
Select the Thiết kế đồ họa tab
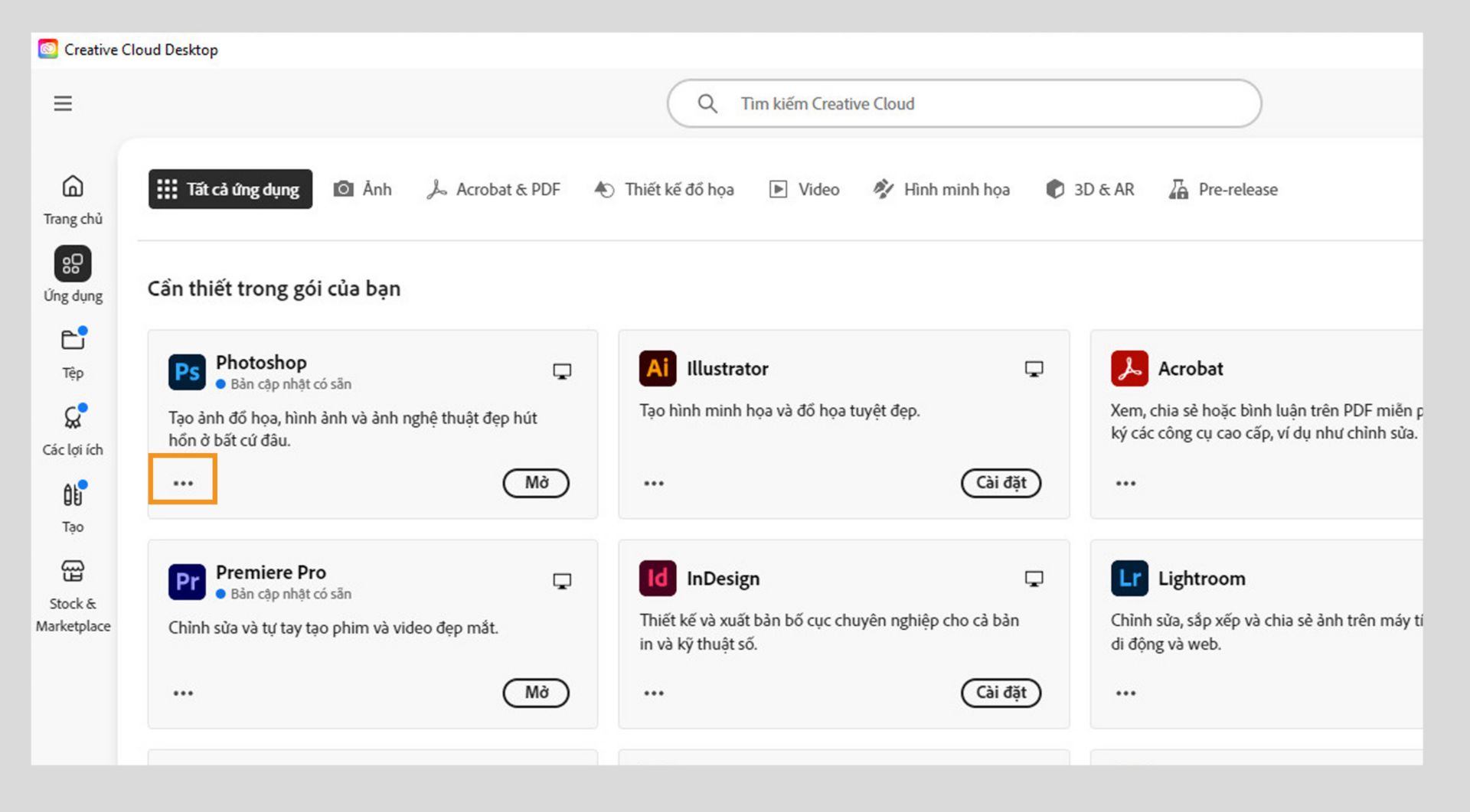665,189
